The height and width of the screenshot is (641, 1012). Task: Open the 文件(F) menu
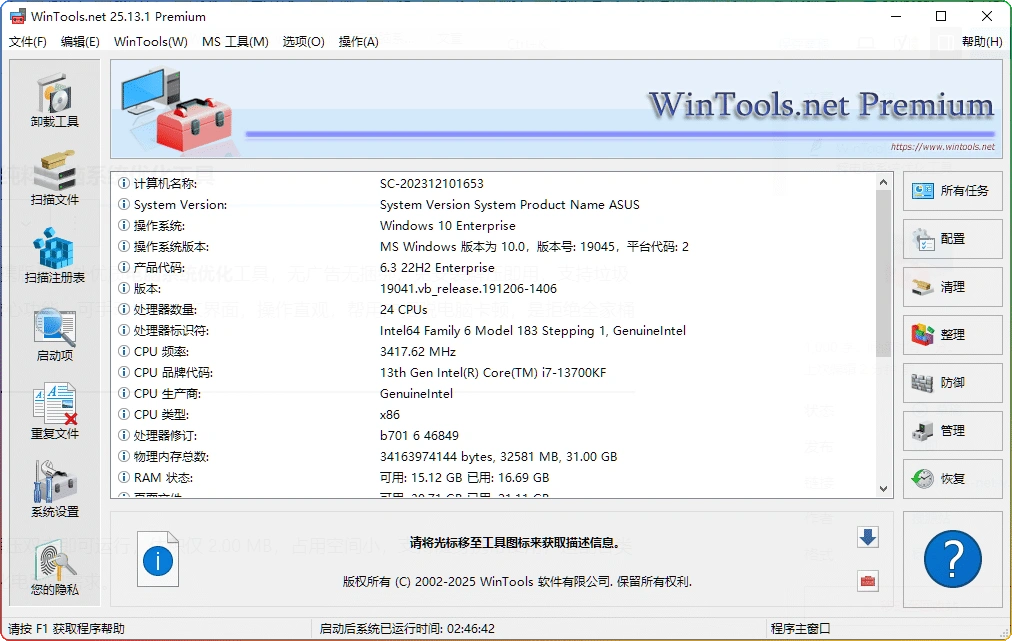click(26, 41)
